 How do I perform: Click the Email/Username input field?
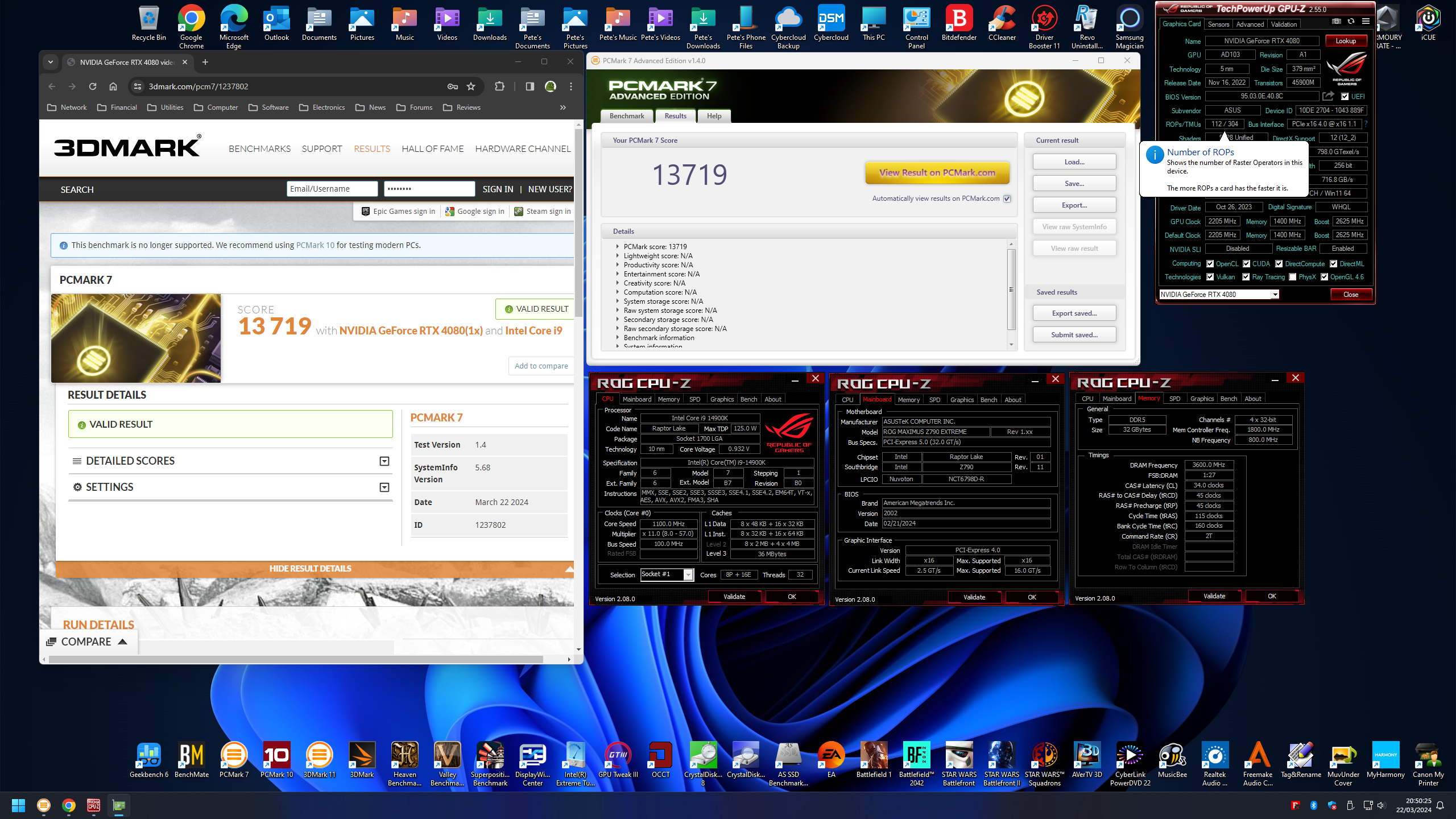click(x=332, y=189)
